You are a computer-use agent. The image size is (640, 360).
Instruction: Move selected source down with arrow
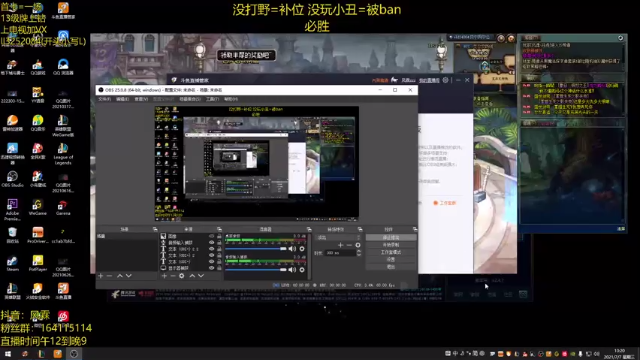[x=201, y=276]
